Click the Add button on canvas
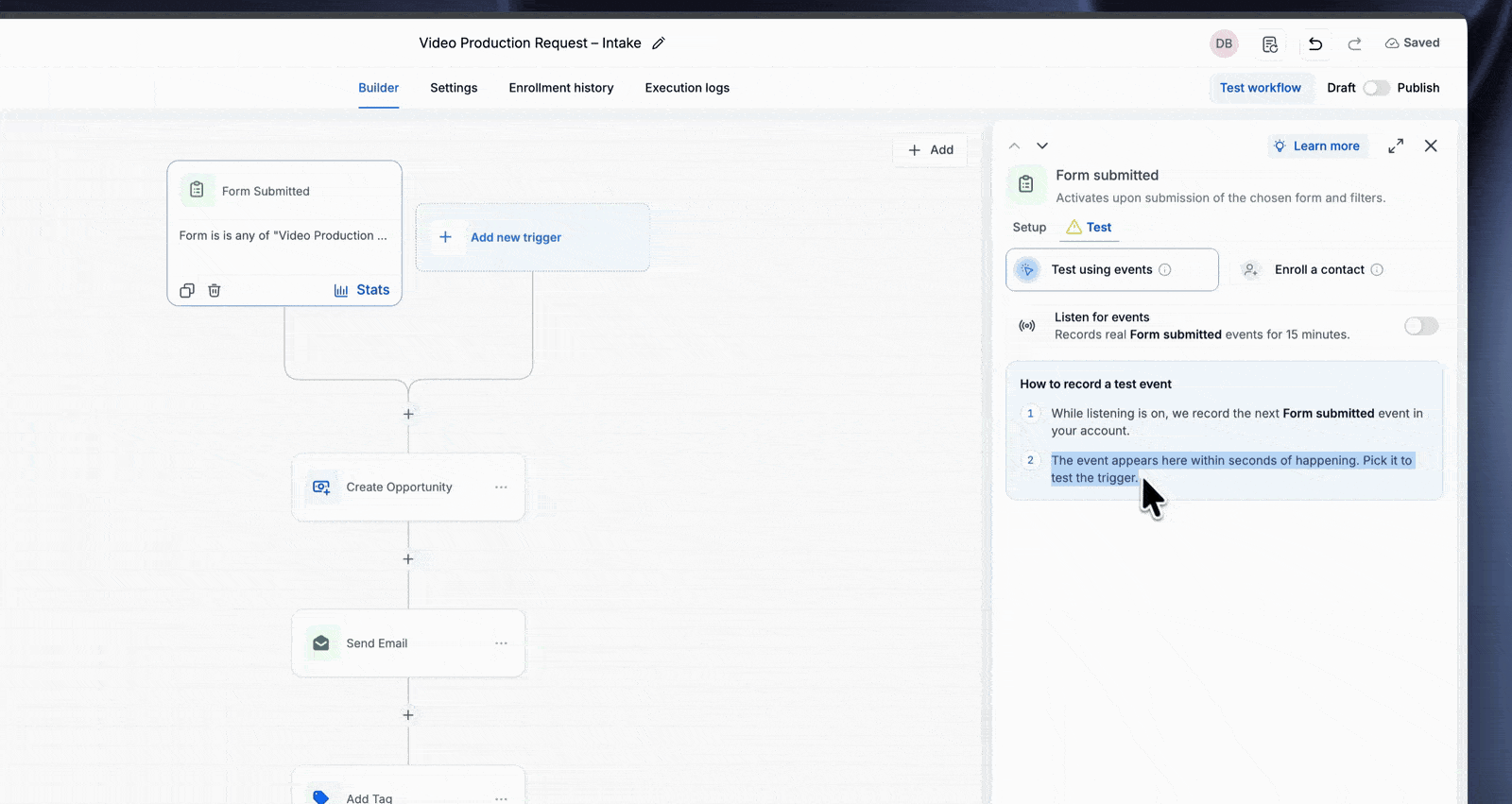The width and height of the screenshot is (1512, 804). [x=931, y=150]
